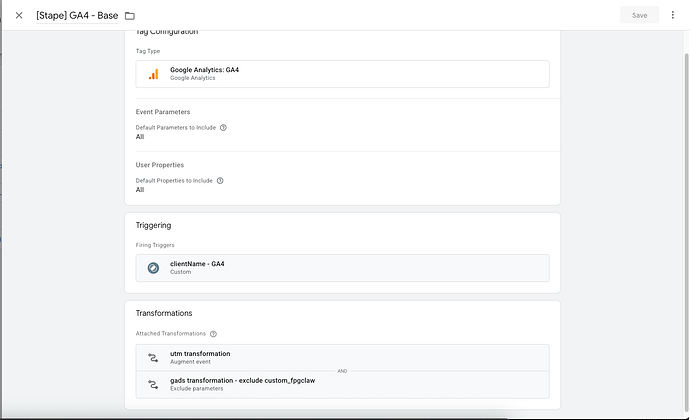Click the 'Tag Type' label
Image resolution: width=690 pixels, height=420 pixels.
(148, 51)
